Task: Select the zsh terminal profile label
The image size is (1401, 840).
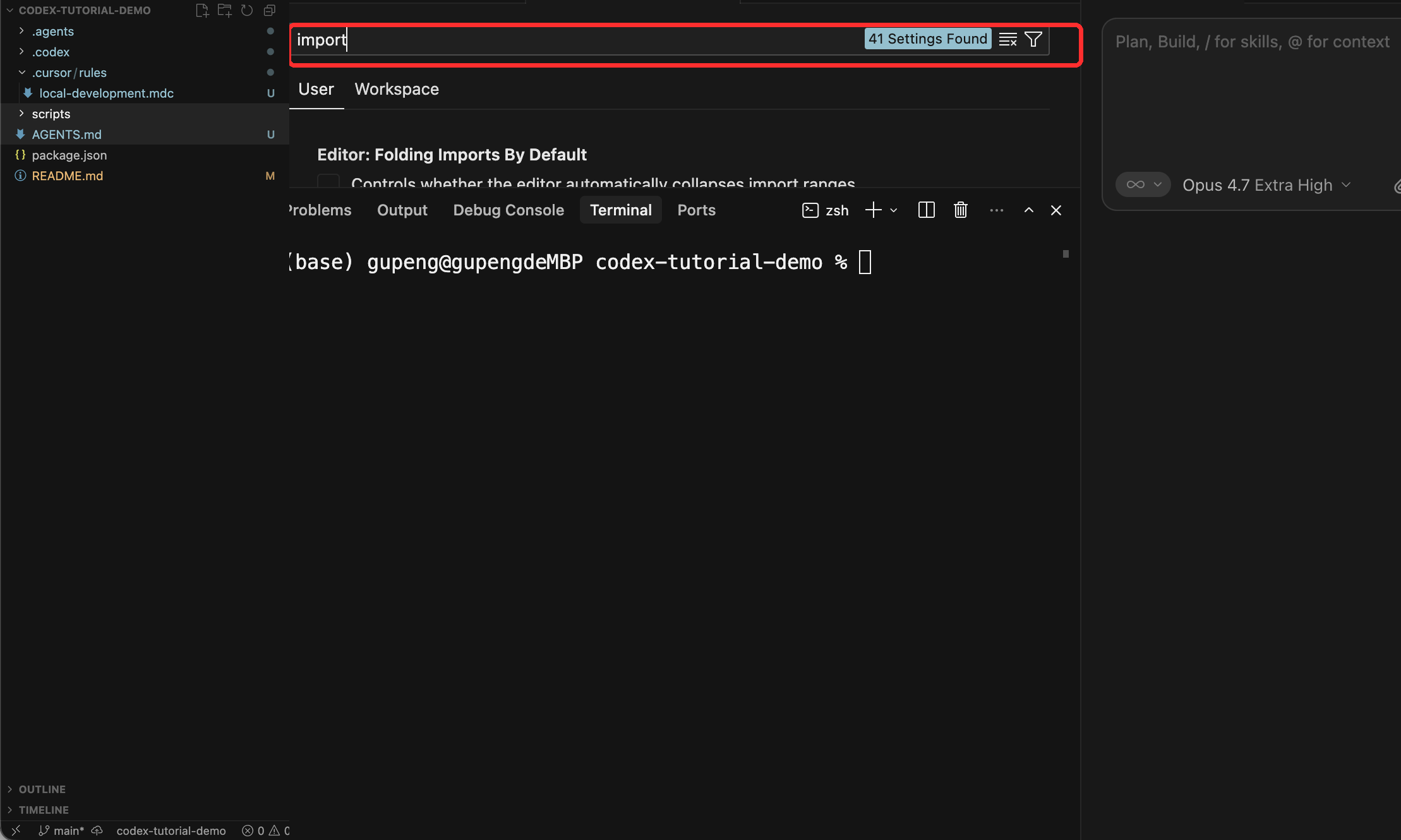Action: tap(826, 210)
